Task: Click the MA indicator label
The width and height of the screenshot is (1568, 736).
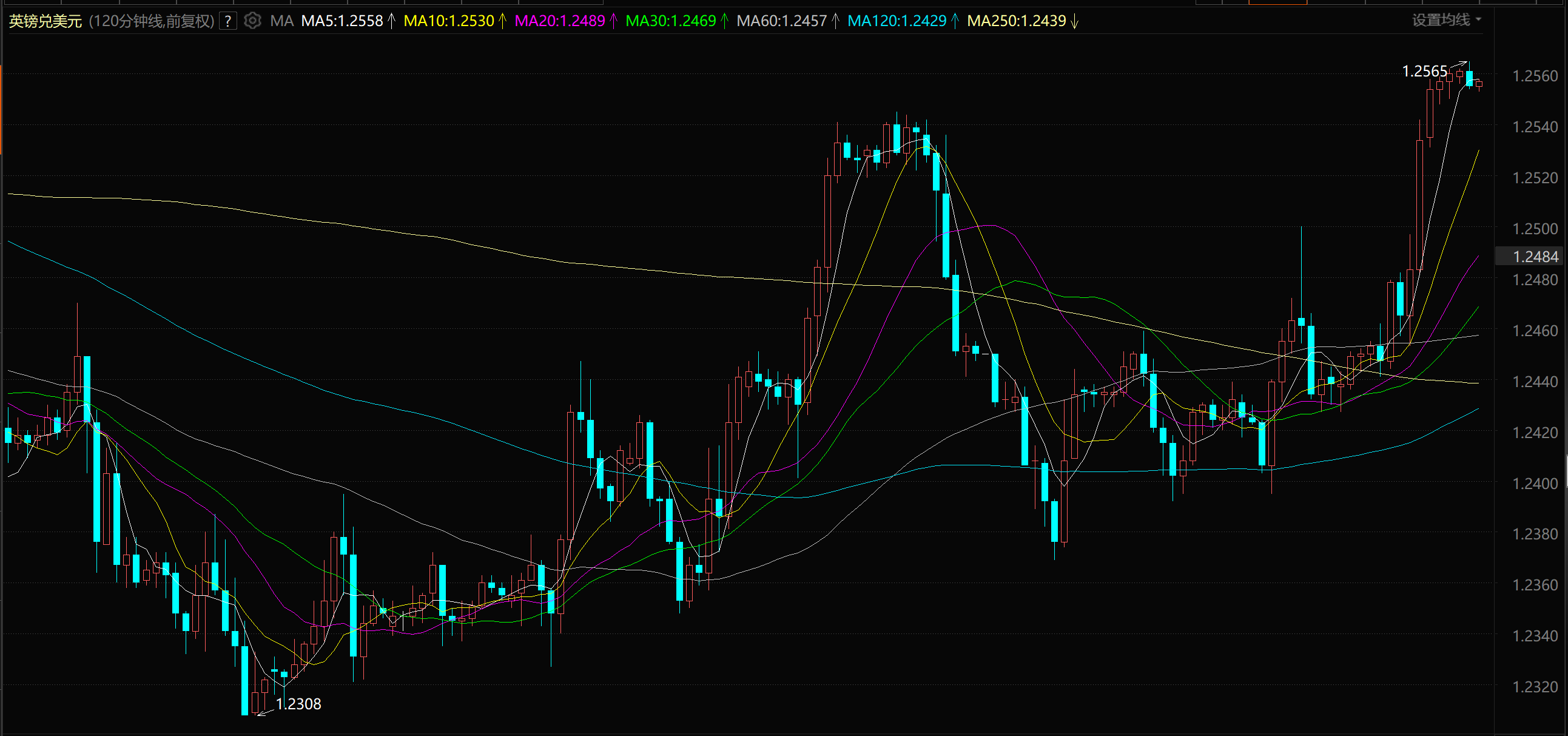Action: click(282, 21)
